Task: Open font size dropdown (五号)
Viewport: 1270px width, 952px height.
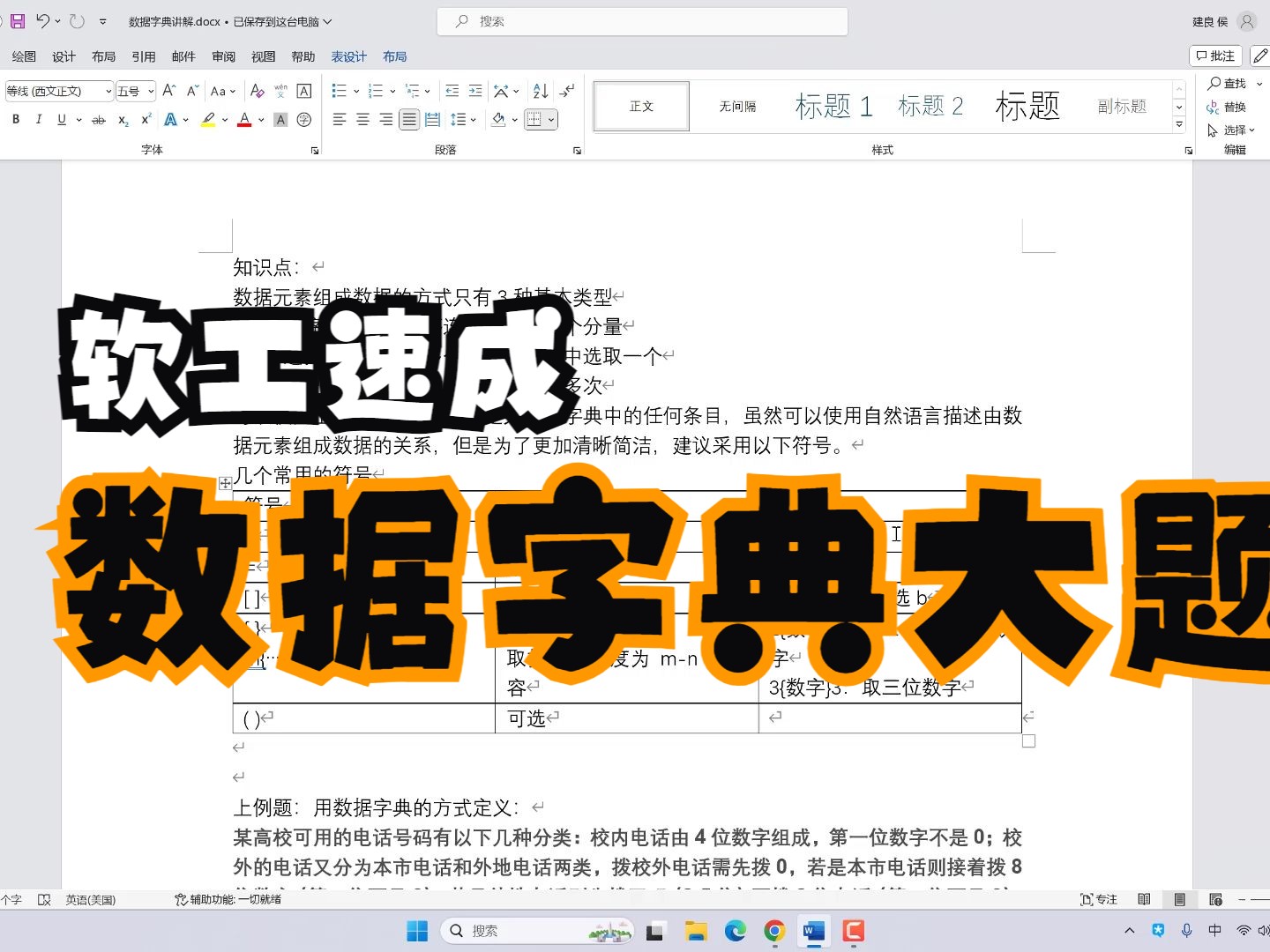Action: click(x=151, y=91)
